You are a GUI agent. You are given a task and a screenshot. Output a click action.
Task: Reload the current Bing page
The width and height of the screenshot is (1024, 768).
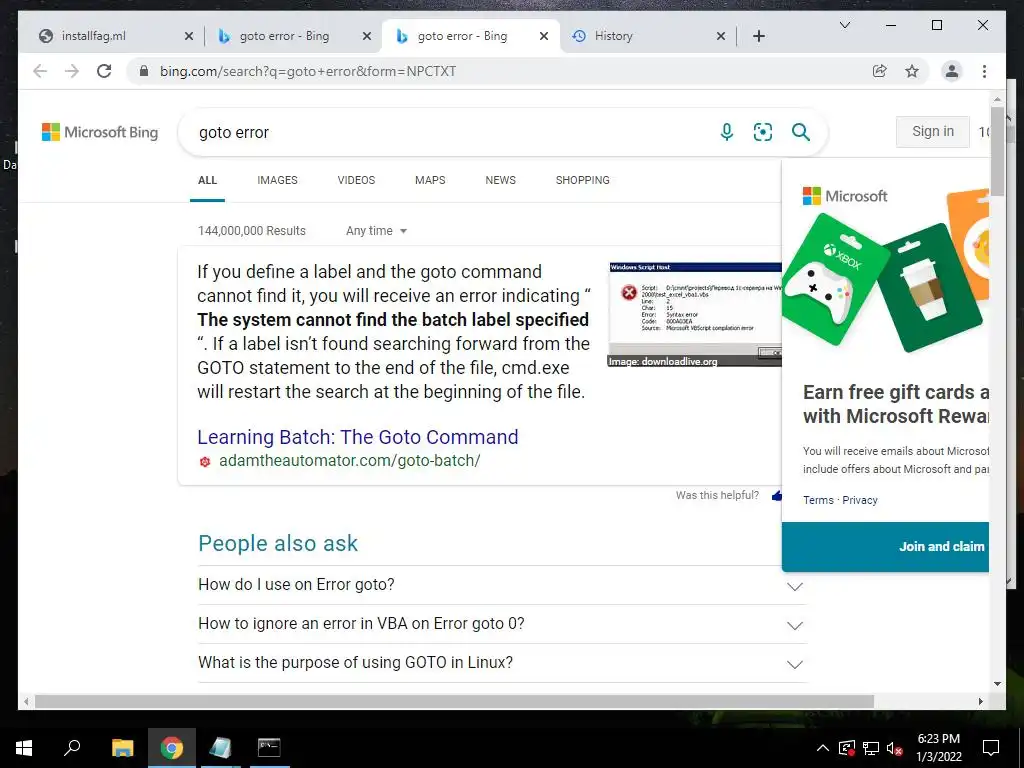[x=104, y=71]
